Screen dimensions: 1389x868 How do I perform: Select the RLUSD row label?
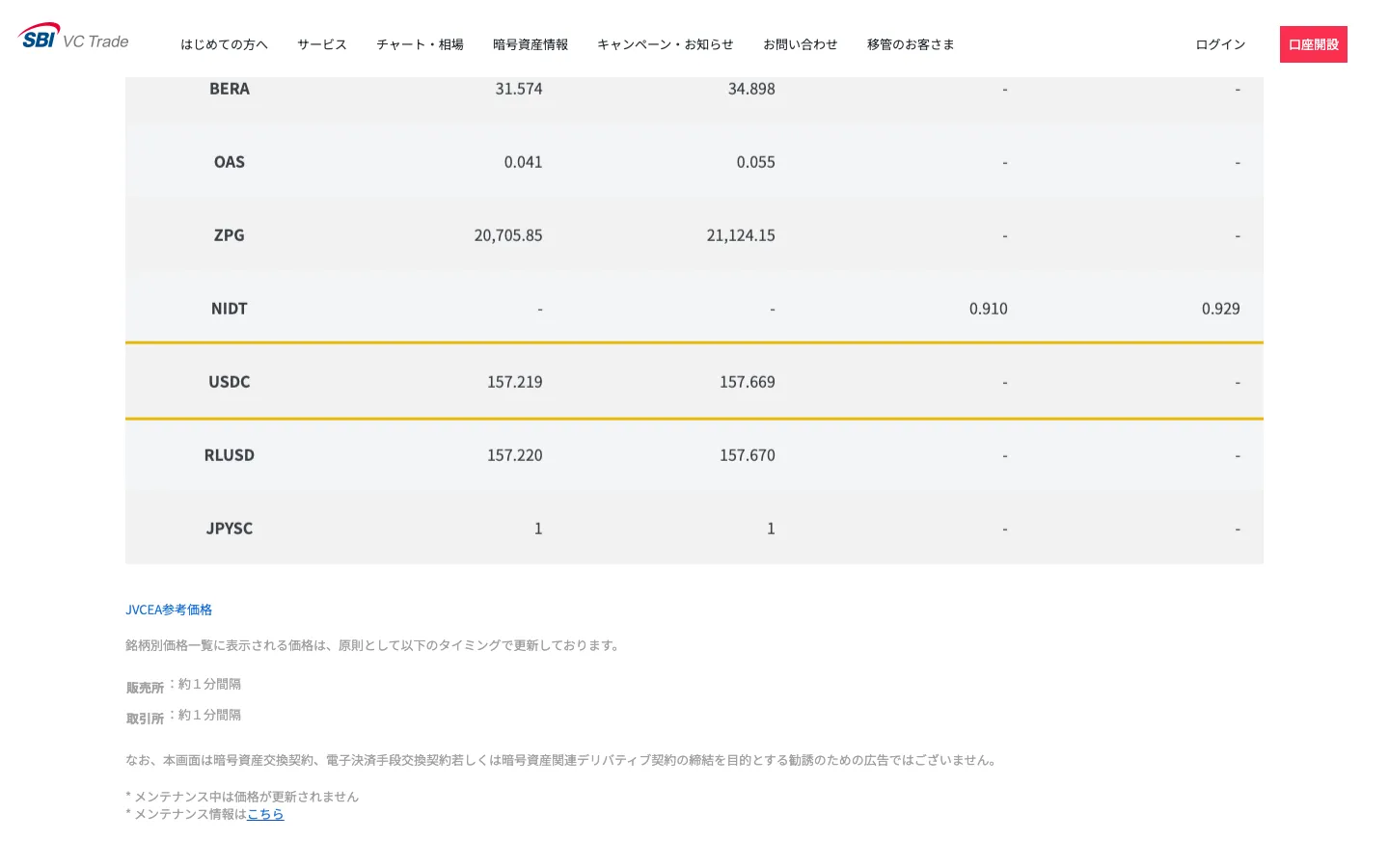coord(230,455)
